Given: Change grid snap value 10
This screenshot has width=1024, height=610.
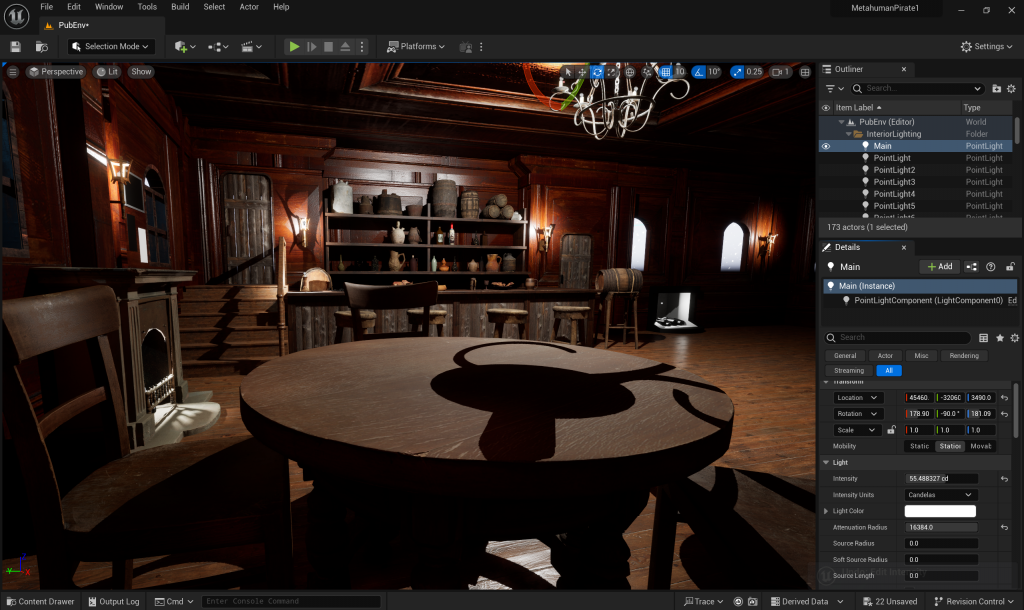Looking at the screenshot, I should coord(680,72).
